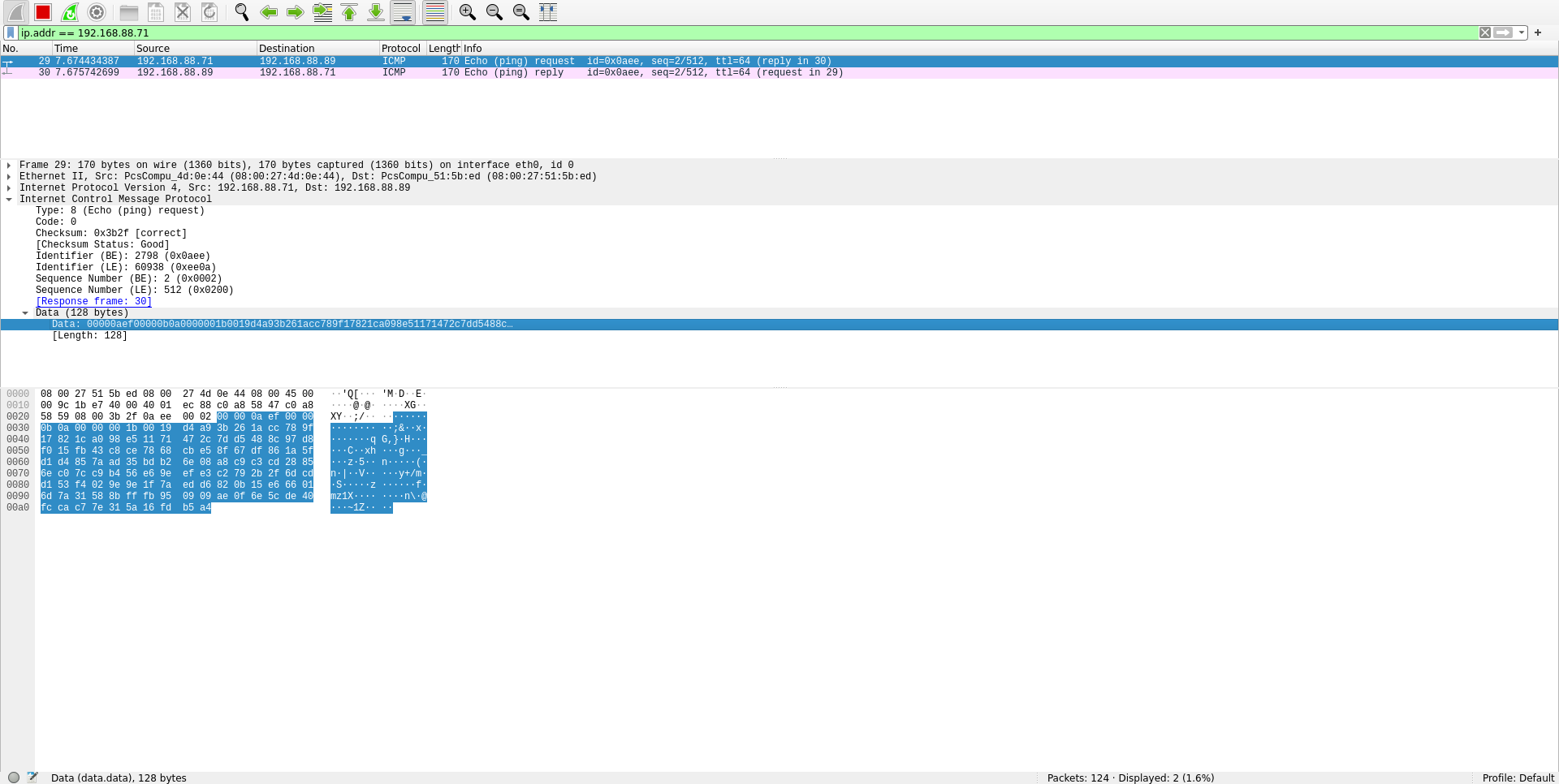Collapse the Data (128 bytes) subtree
This screenshot has width=1559, height=784.
click(25, 312)
